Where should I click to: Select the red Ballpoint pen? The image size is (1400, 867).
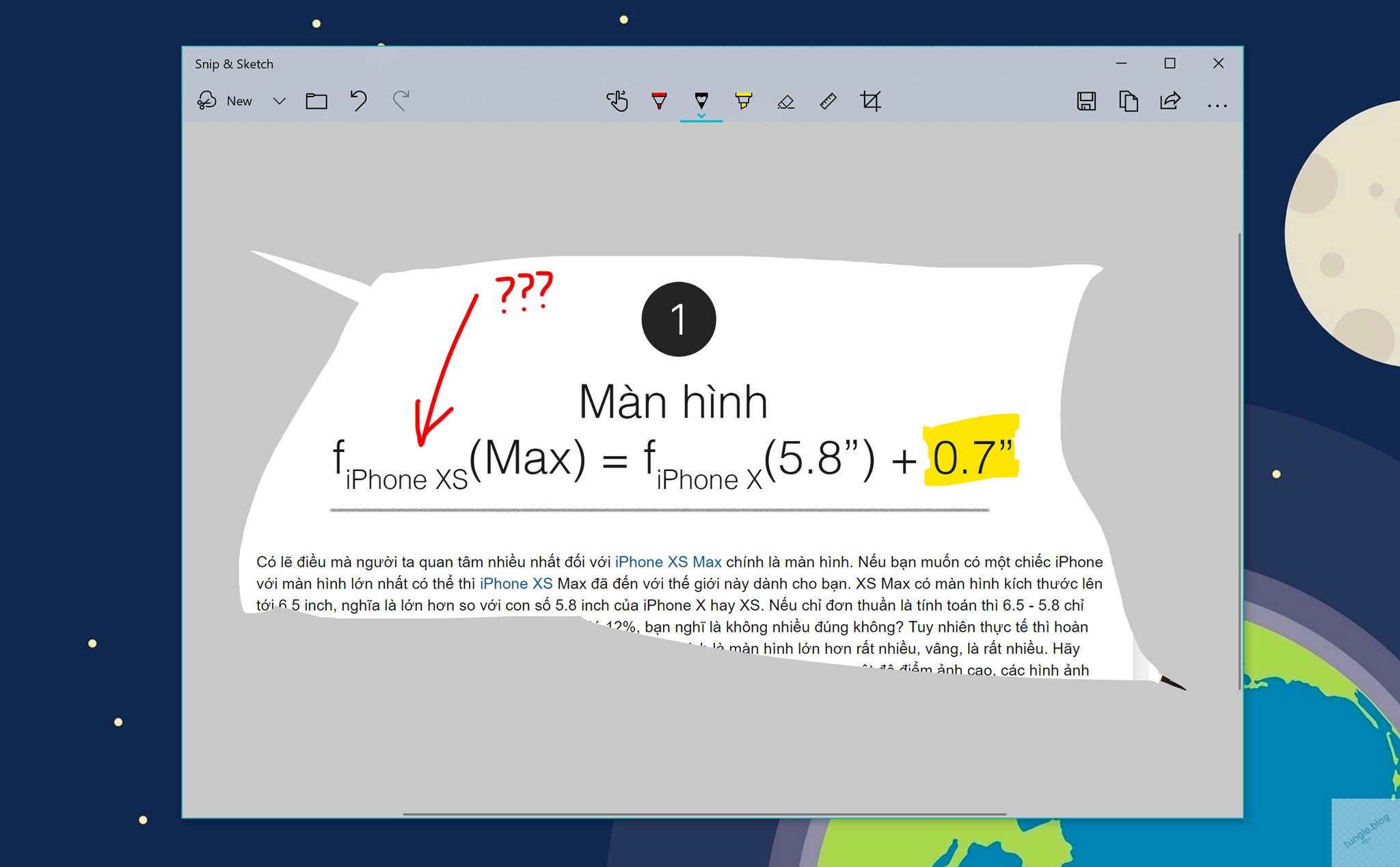[659, 101]
